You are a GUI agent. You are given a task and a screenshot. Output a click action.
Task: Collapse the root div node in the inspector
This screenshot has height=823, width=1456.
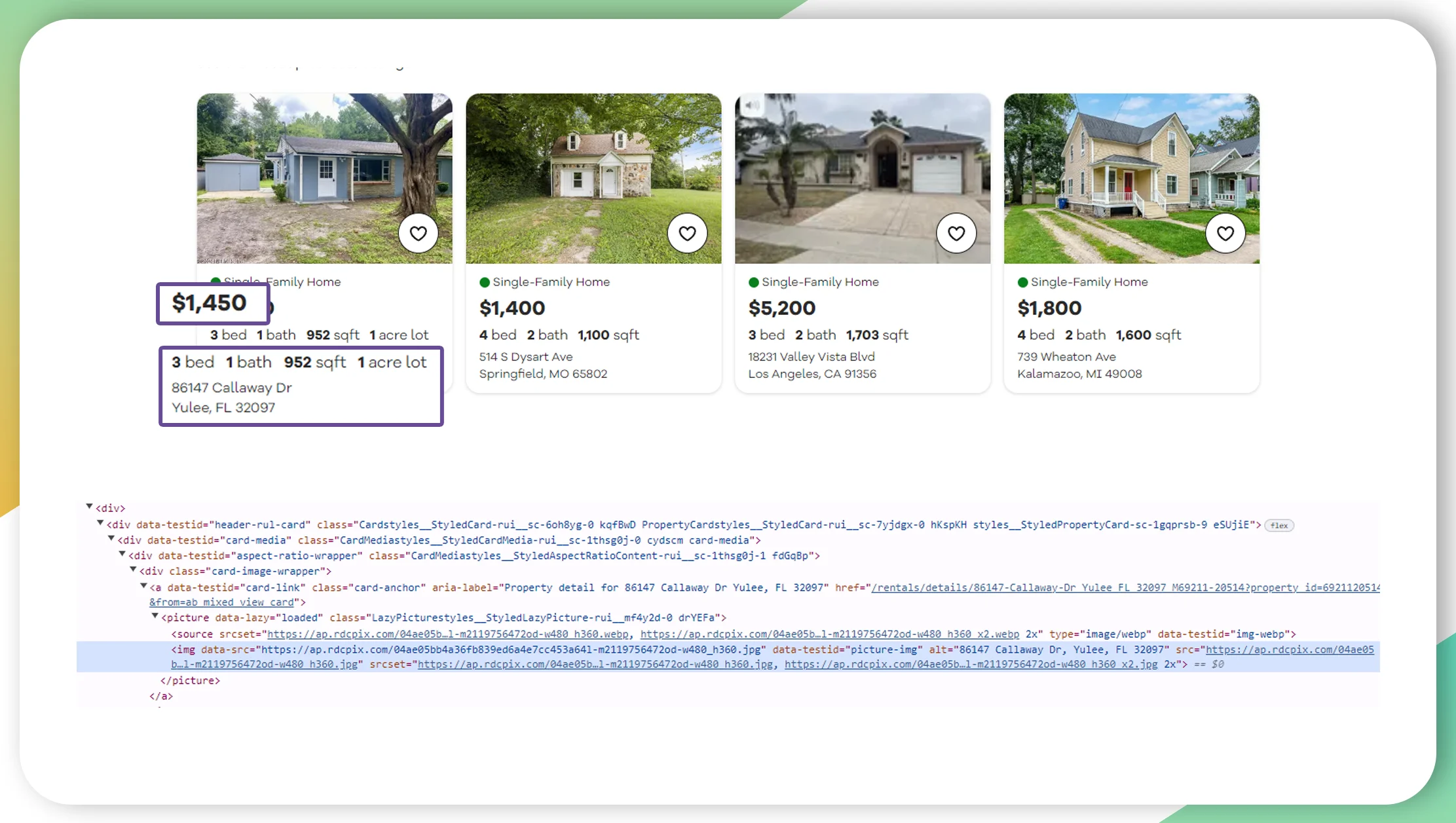coord(90,506)
